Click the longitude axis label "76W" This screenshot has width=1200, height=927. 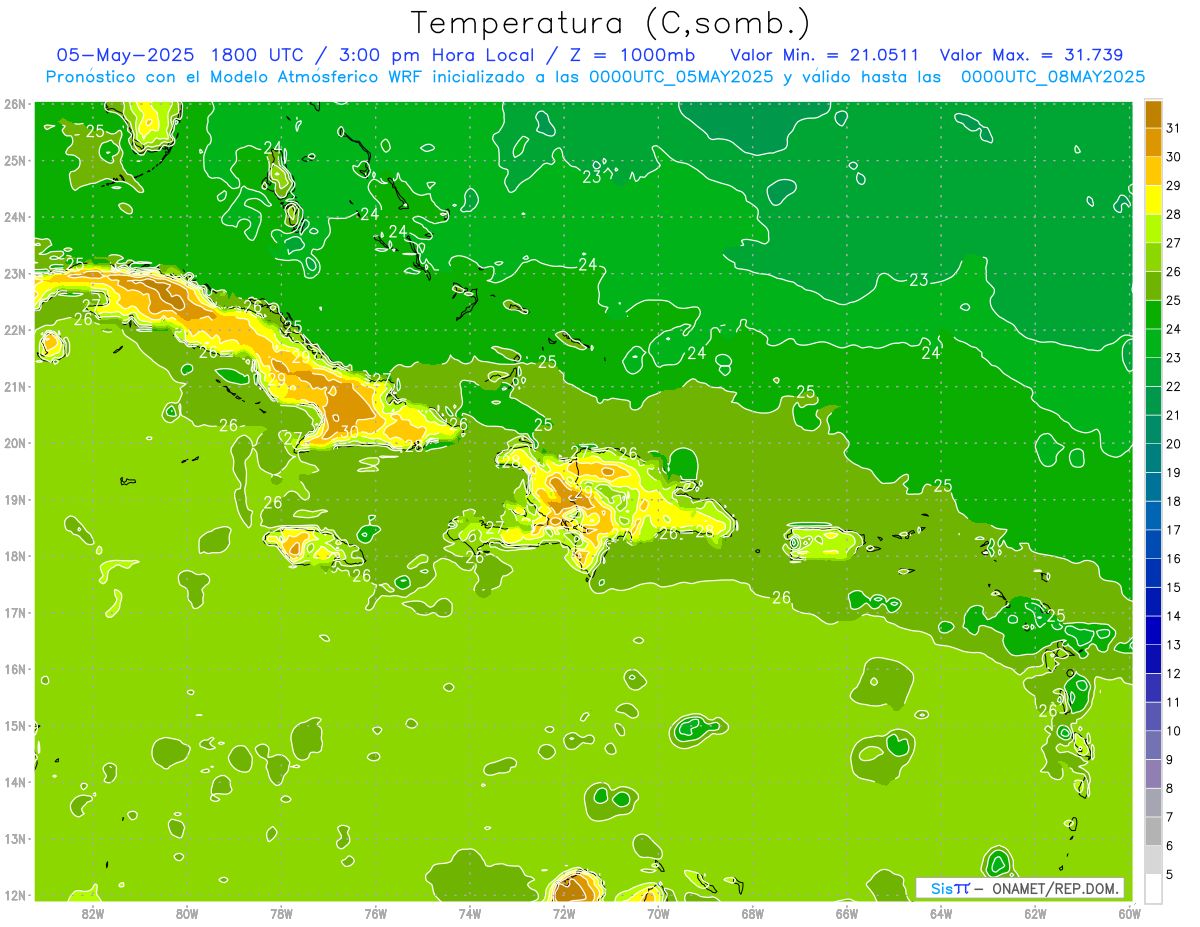coord(375,913)
